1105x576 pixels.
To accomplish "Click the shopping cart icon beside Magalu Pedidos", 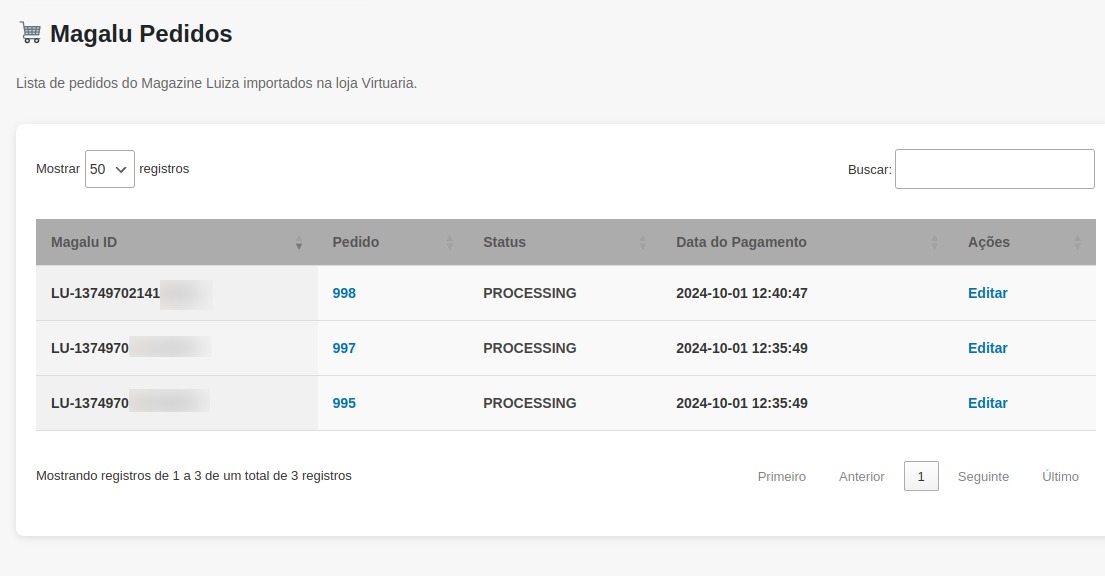I will (x=30, y=32).
